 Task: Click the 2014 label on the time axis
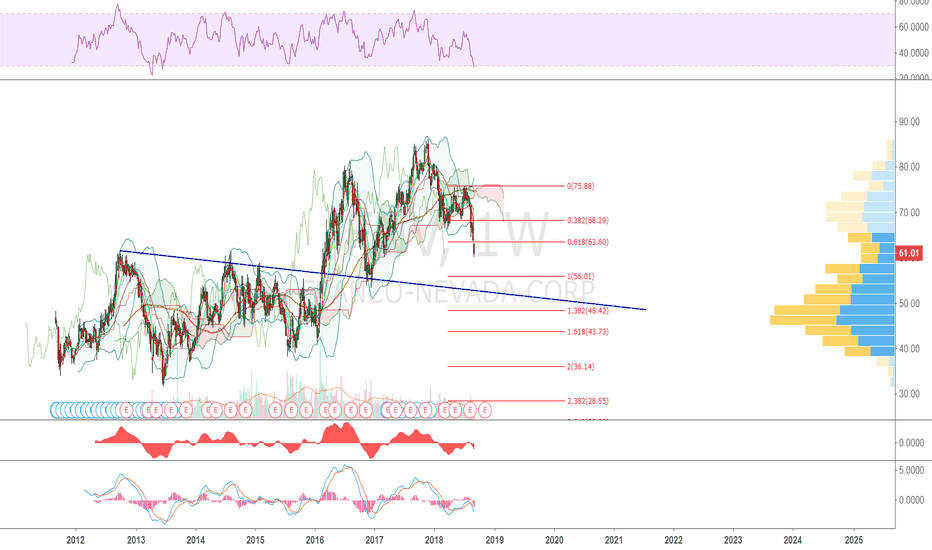click(196, 540)
